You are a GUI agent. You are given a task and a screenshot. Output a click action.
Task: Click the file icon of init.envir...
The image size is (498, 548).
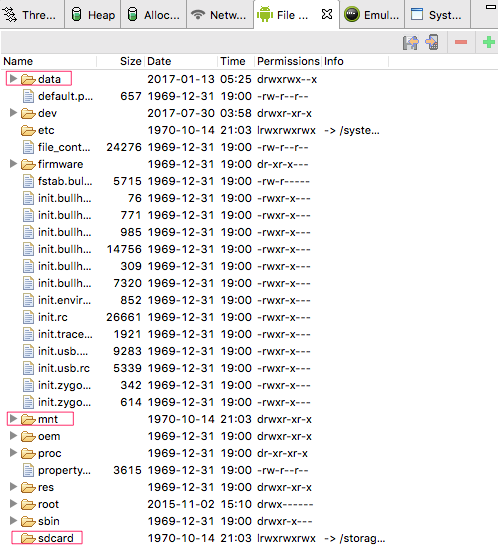point(28,300)
